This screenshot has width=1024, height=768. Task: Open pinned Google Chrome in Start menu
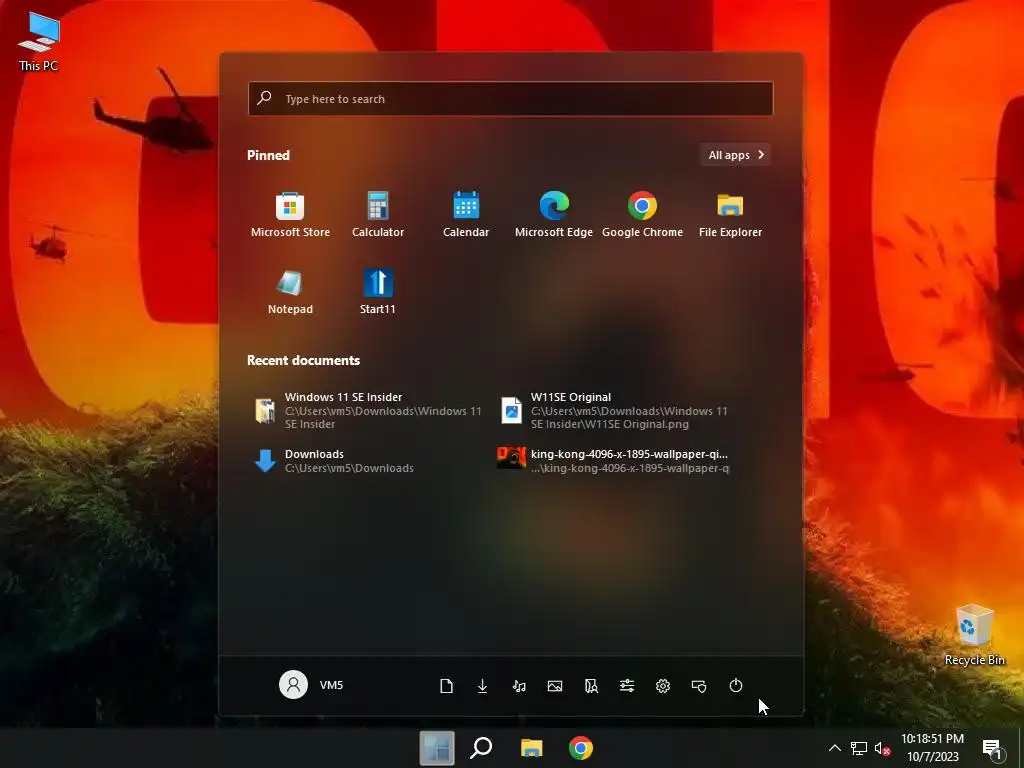pos(642,215)
